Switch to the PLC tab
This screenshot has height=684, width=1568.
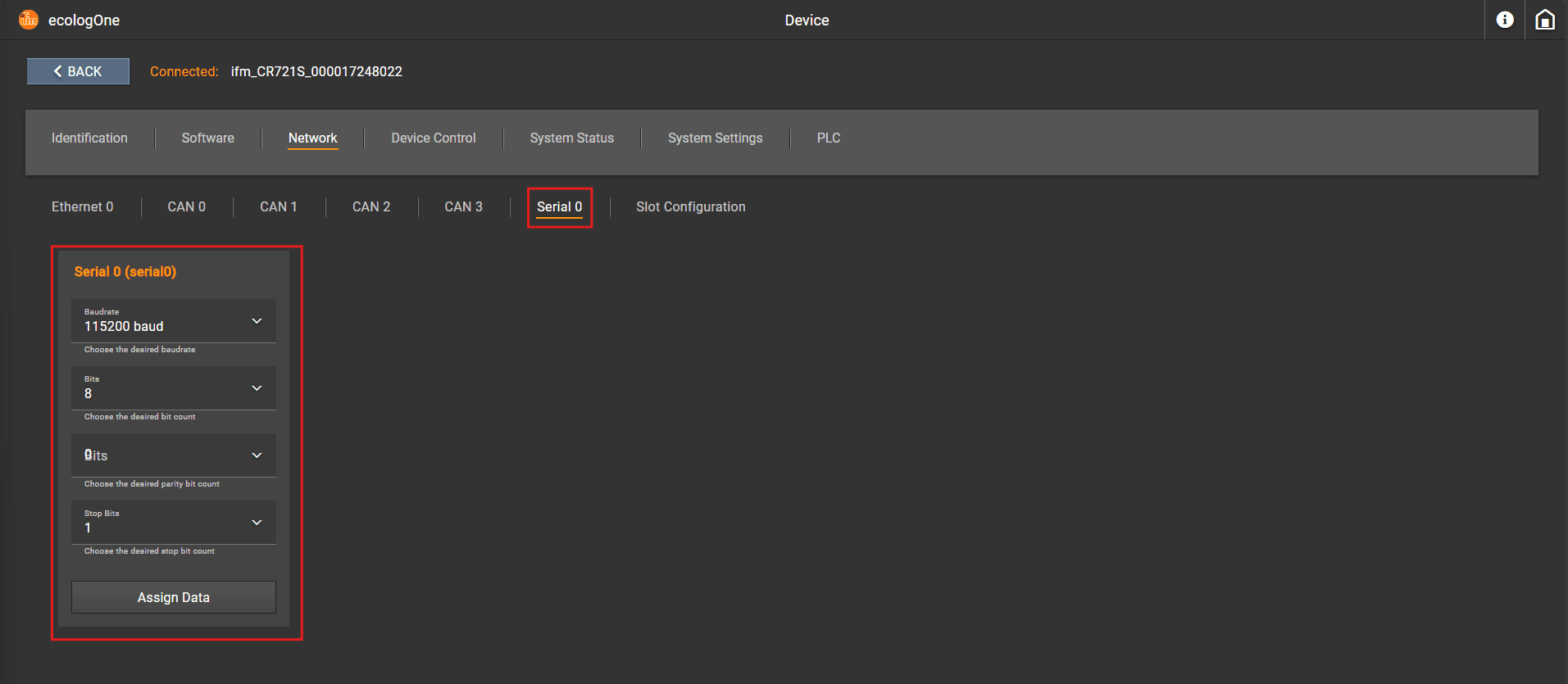pos(829,138)
